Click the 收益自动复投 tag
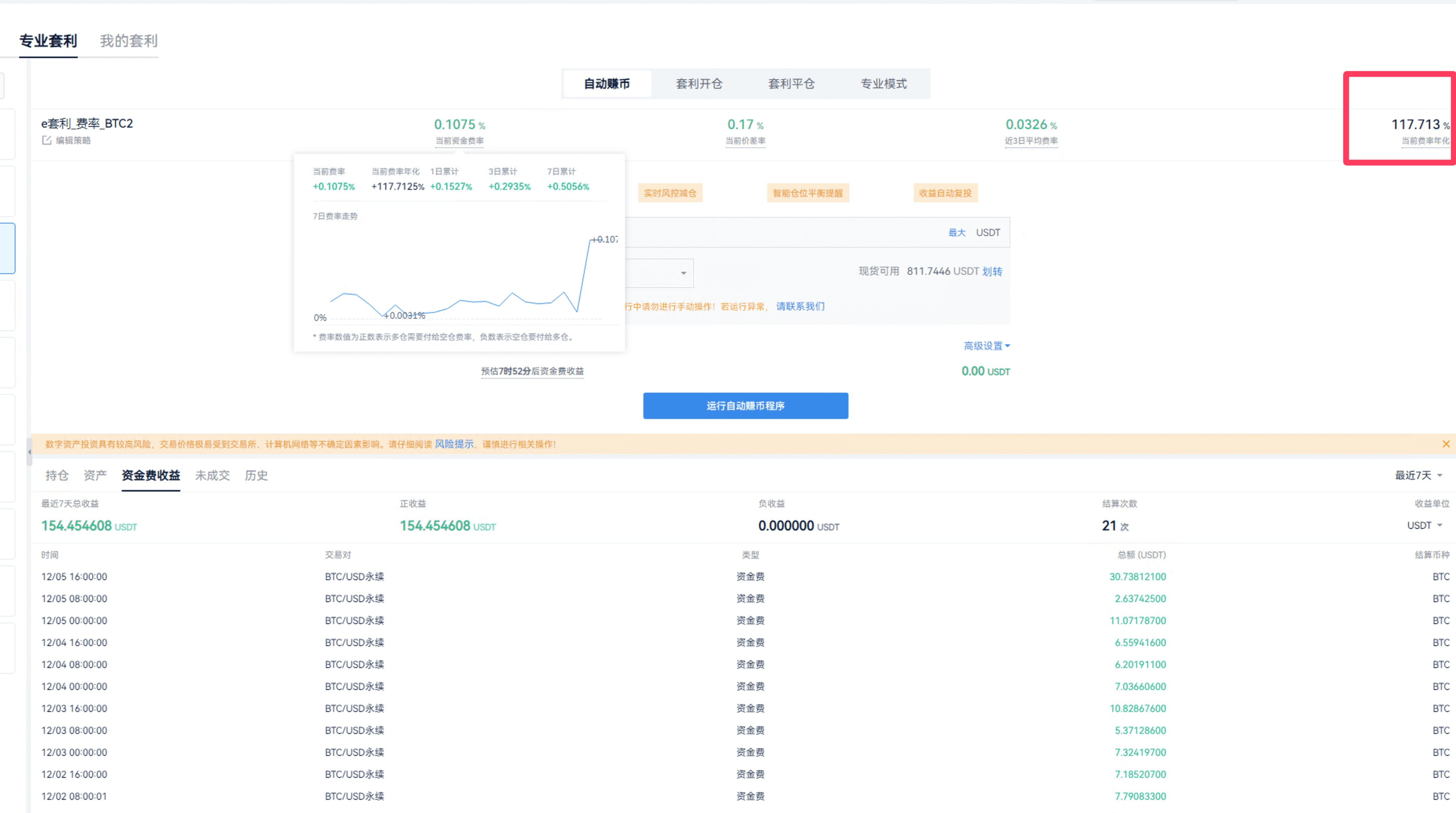The image size is (1456, 813). click(945, 193)
